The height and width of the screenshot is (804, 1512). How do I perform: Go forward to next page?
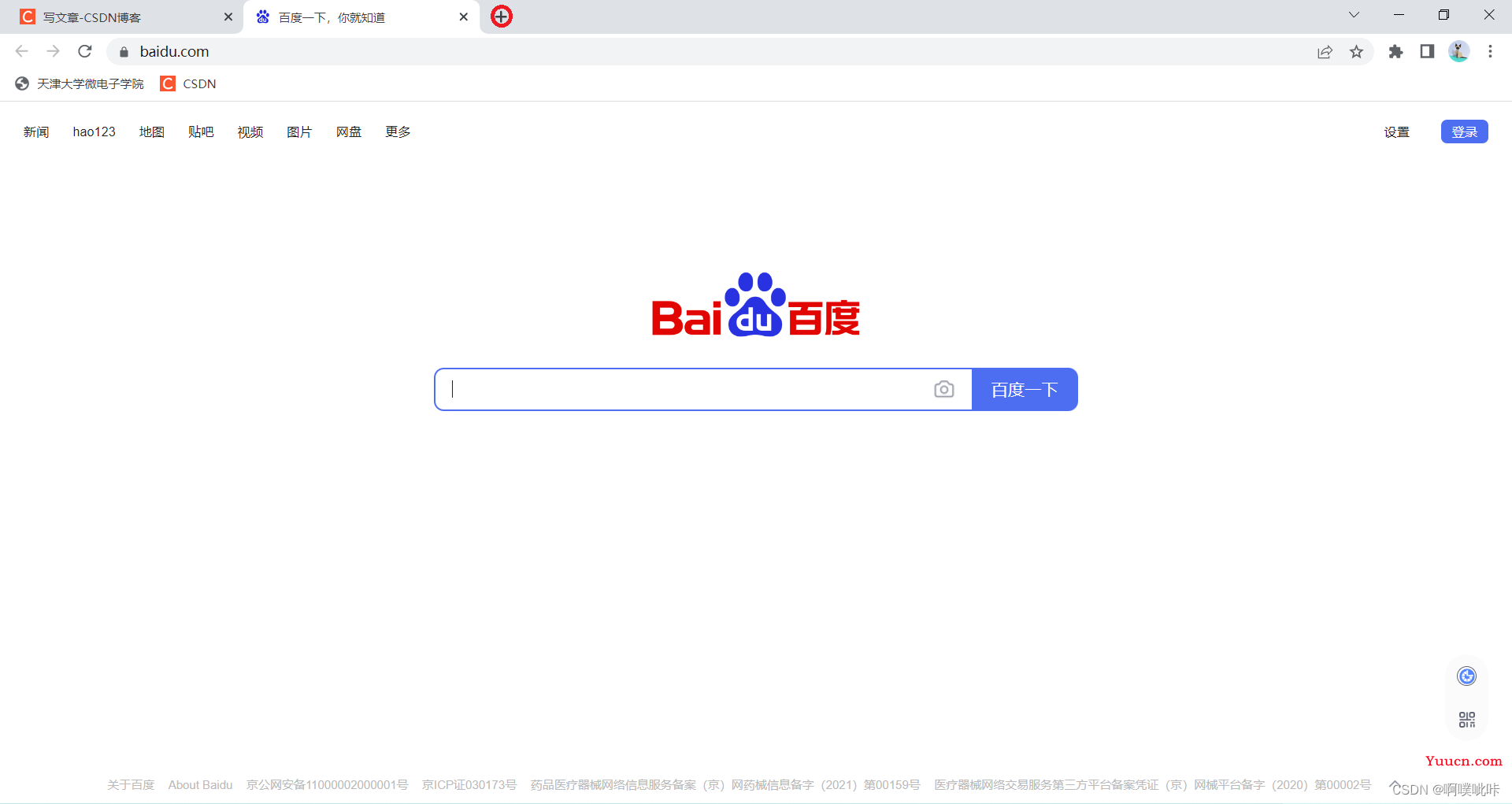point(54,51)
